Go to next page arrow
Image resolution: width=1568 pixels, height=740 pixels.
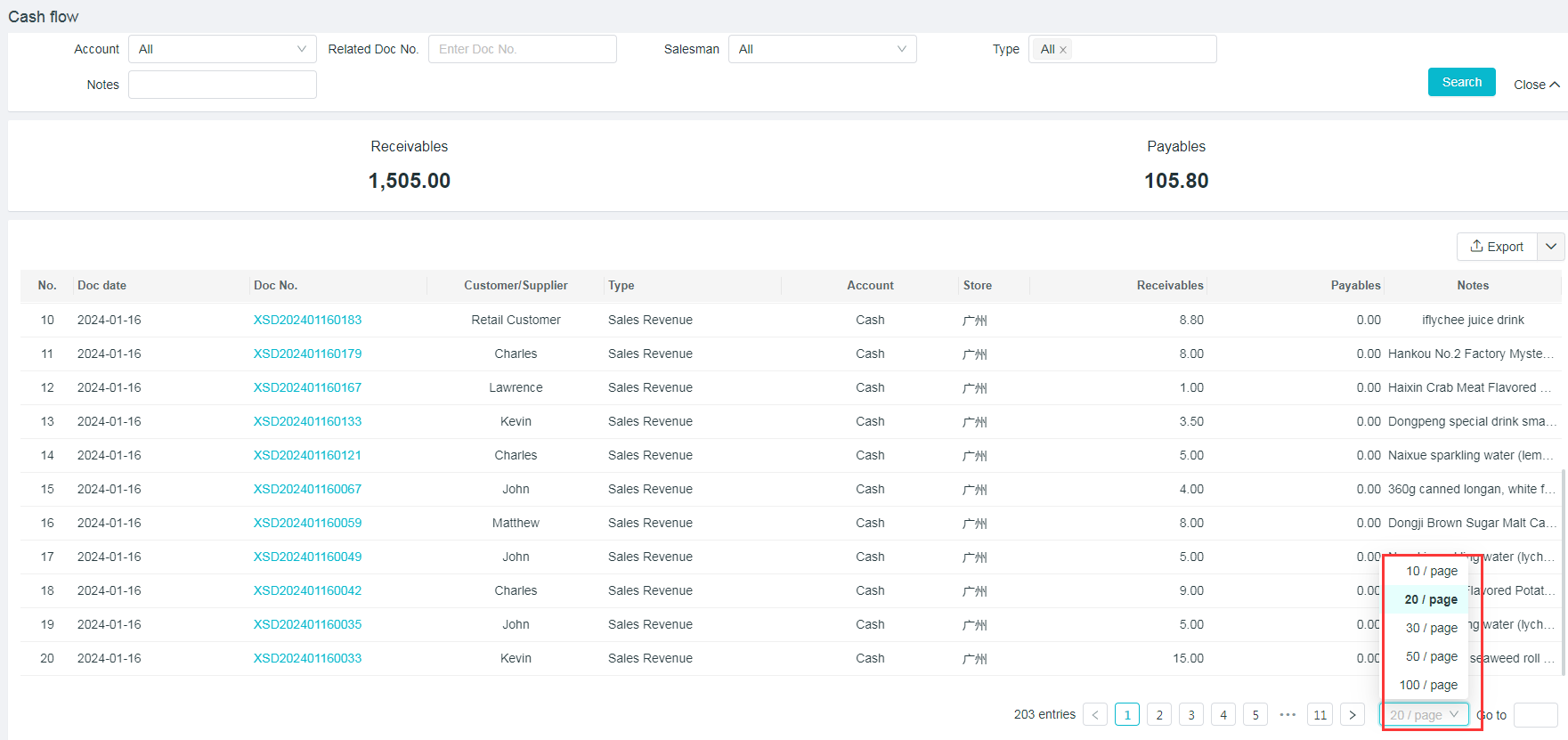click(x=1353, y=715)
